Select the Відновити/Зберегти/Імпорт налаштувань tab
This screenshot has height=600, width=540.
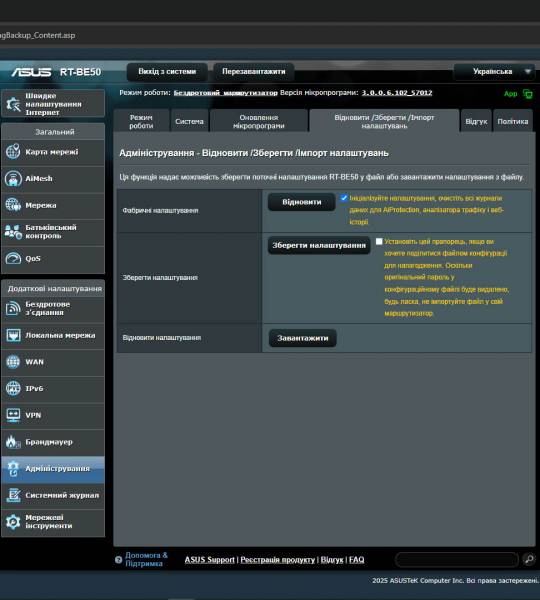tap(384, 121)
